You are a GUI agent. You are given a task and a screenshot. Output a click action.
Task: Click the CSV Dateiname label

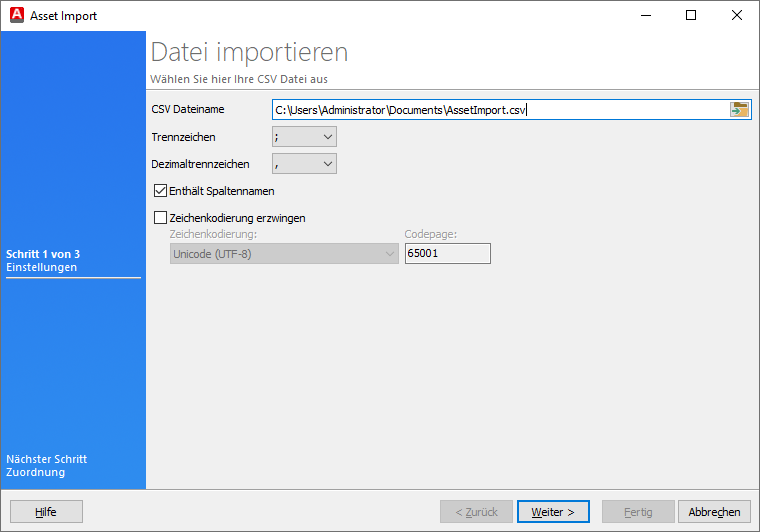tap(188, 109)
